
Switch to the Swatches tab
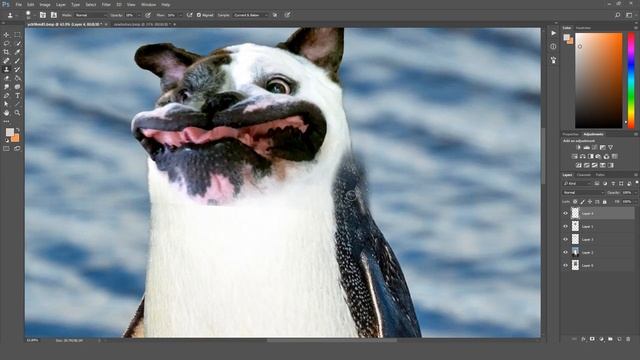(583, 28)
